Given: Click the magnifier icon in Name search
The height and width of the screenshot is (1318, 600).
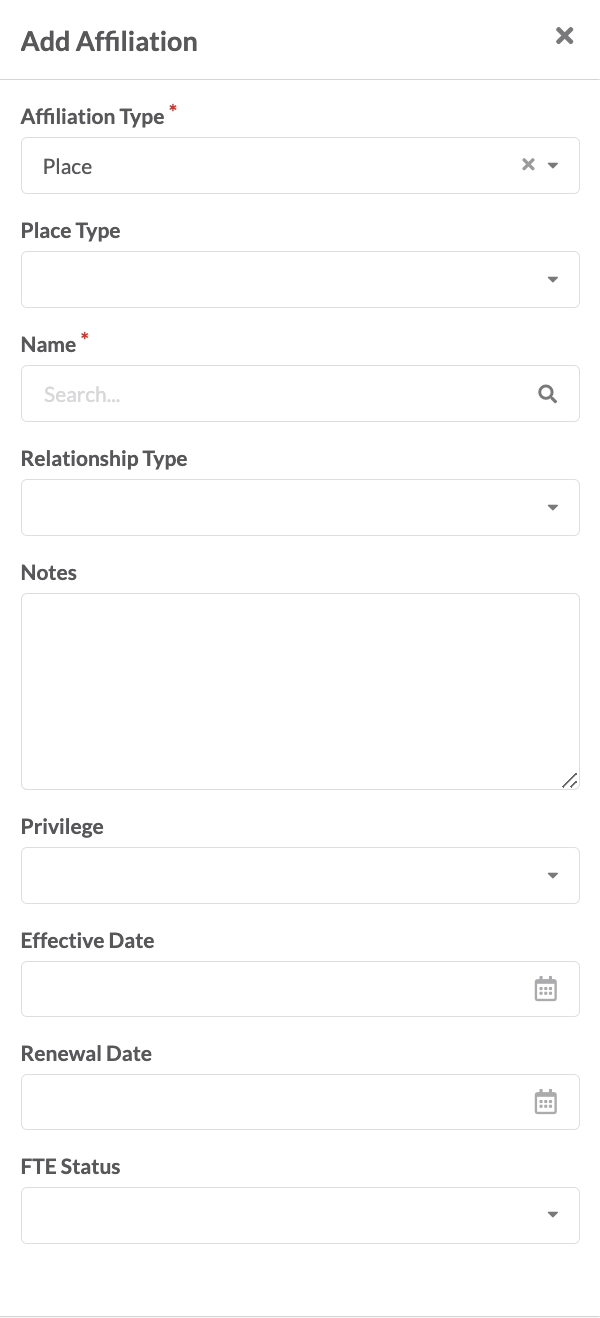Looking at the screenshot, I should click(547, 394).
